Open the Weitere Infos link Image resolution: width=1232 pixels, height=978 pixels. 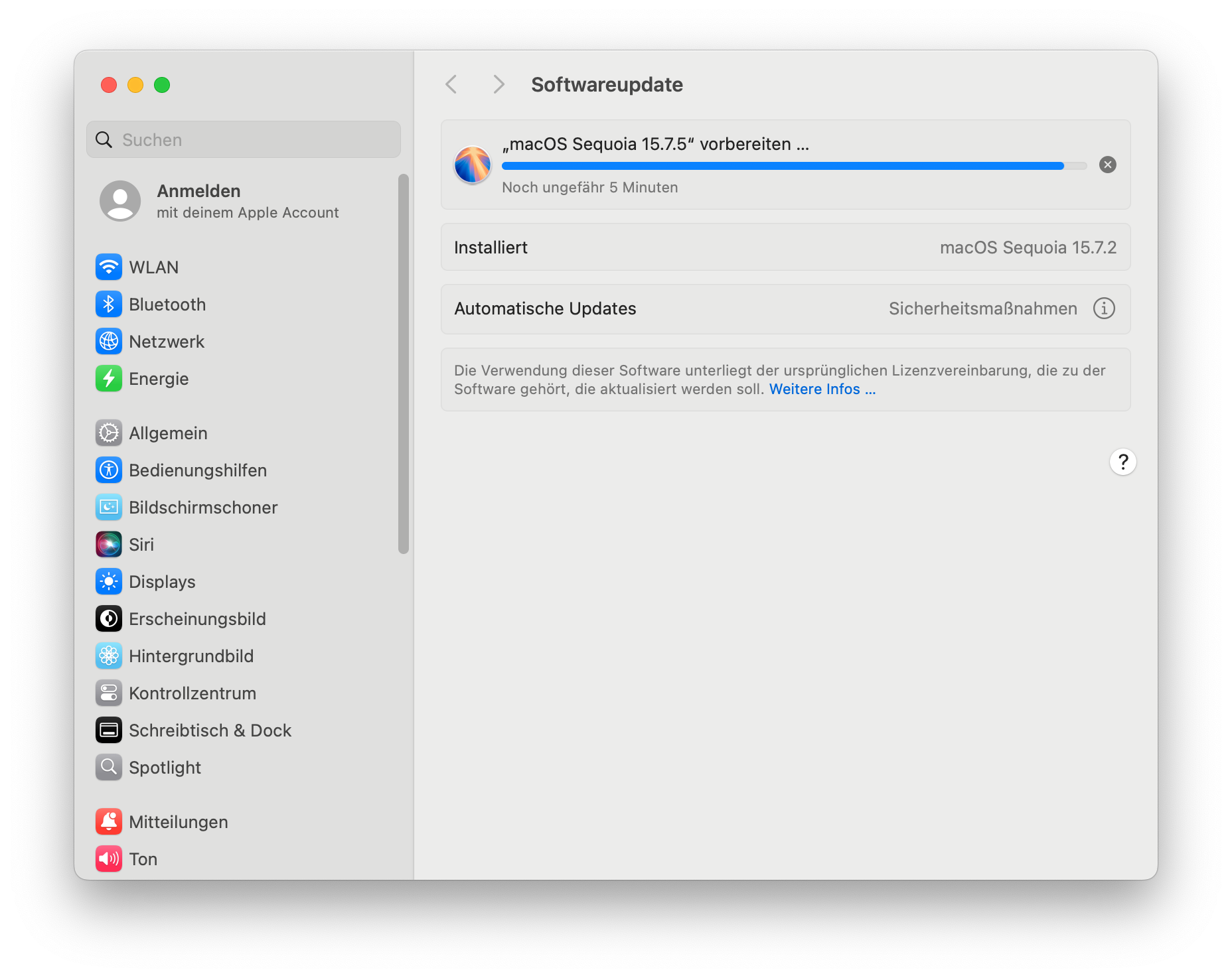(x=822, y=389)
